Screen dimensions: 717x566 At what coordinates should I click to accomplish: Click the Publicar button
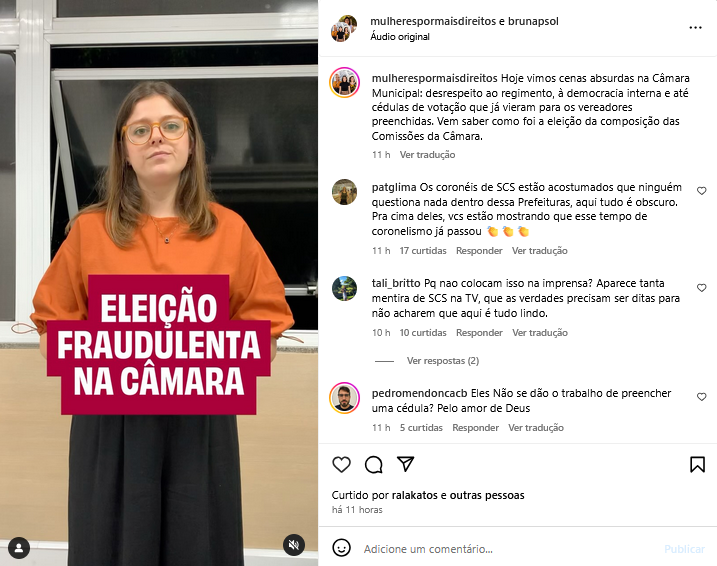point(685,549)
